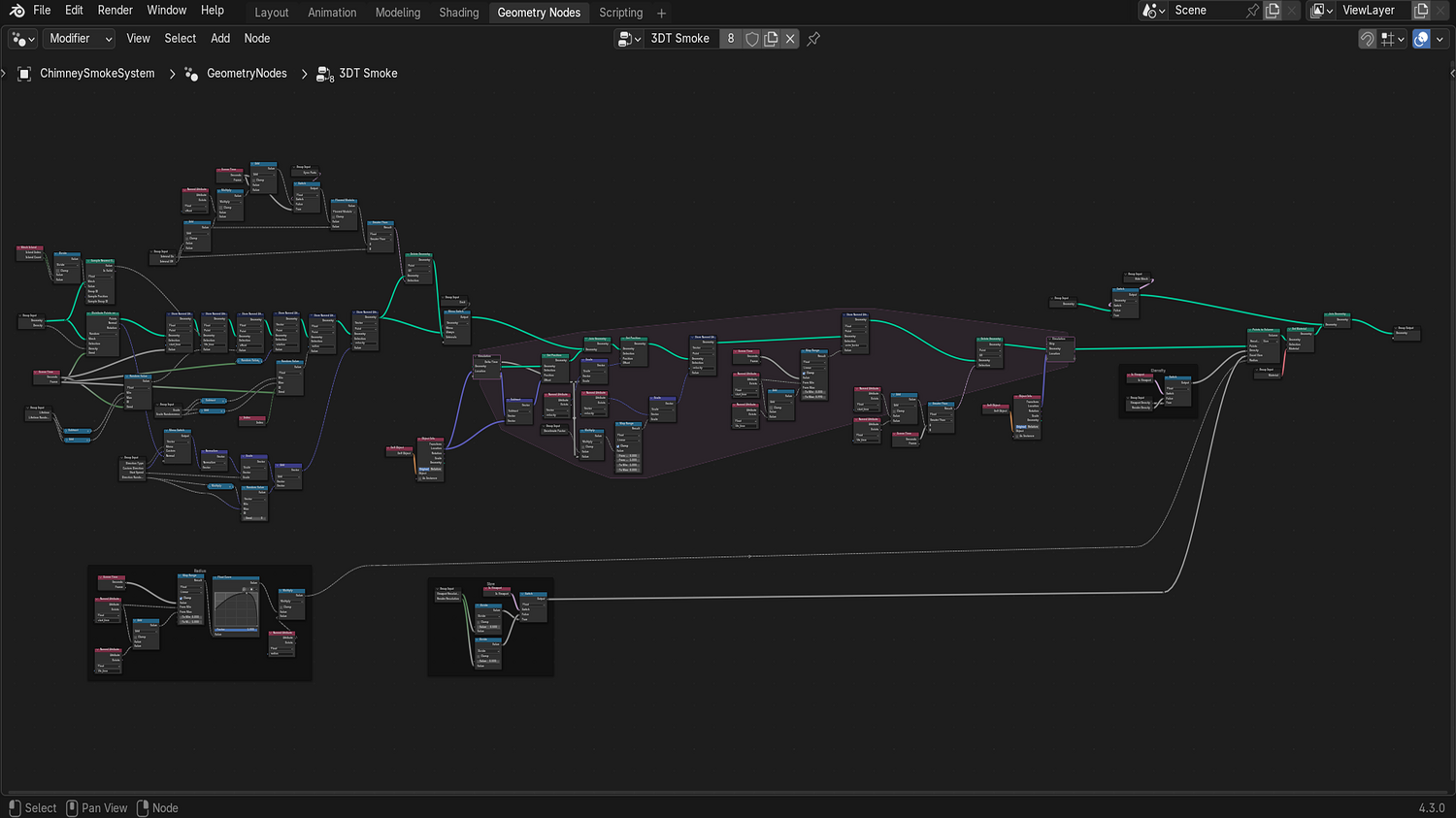Toggle the Scene pin icon

click(1252, 11)
